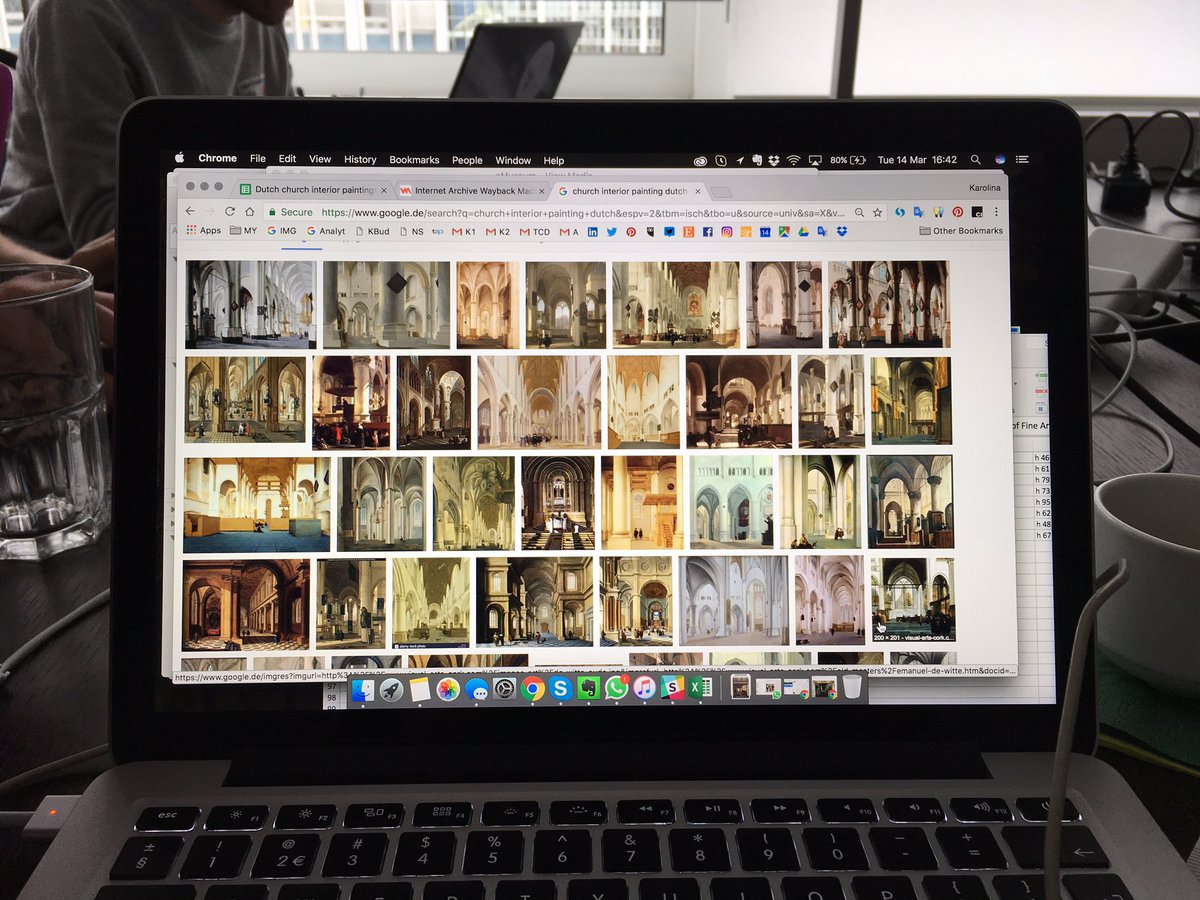Bookmark this page with the star icon
1200x900 pixels.
tap(877, 212)
